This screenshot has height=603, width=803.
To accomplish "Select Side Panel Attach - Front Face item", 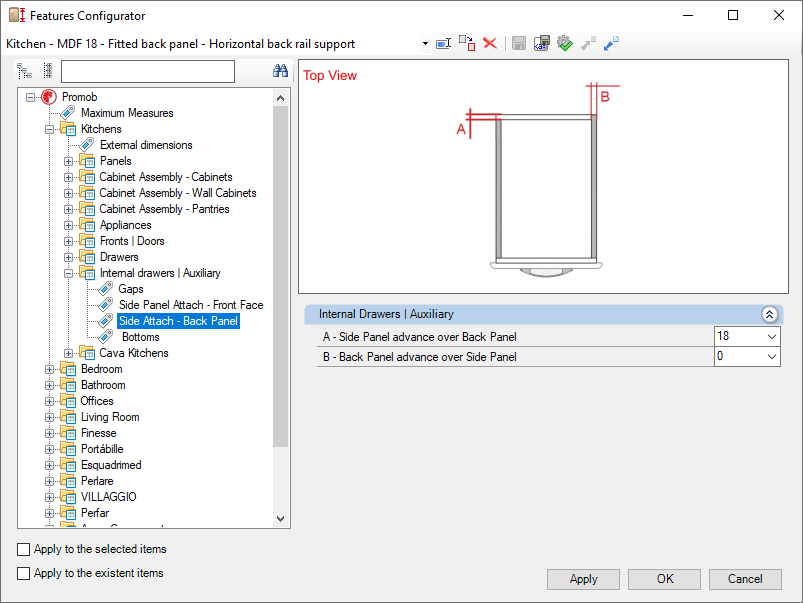I will (x=190, y=305).
